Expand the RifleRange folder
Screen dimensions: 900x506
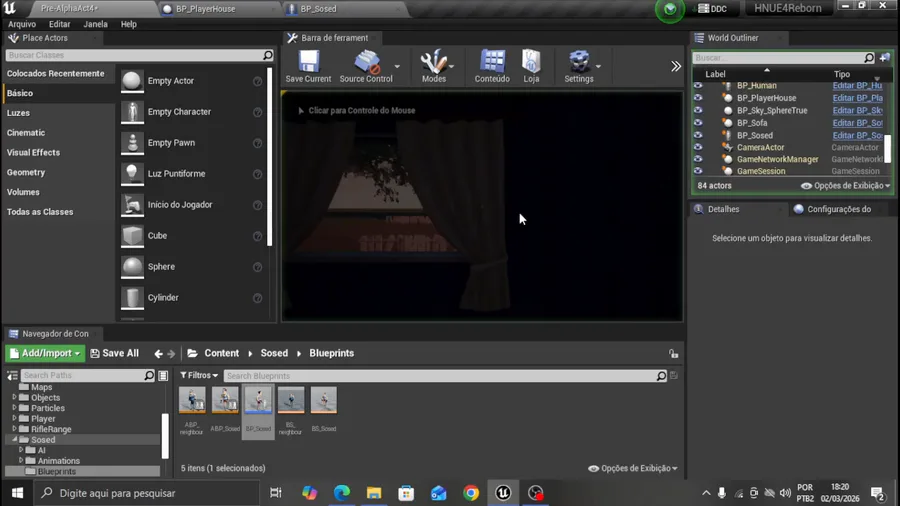[14, 429]
